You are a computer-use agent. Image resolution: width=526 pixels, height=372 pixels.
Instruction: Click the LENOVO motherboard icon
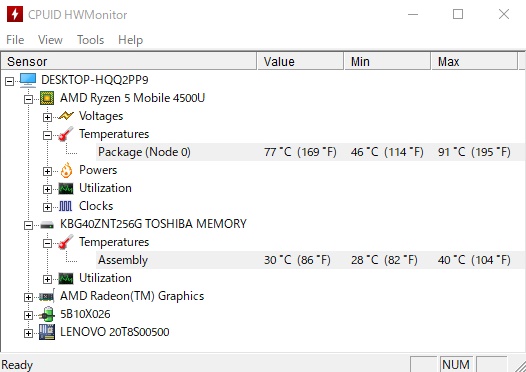click(x=47, y=332)
